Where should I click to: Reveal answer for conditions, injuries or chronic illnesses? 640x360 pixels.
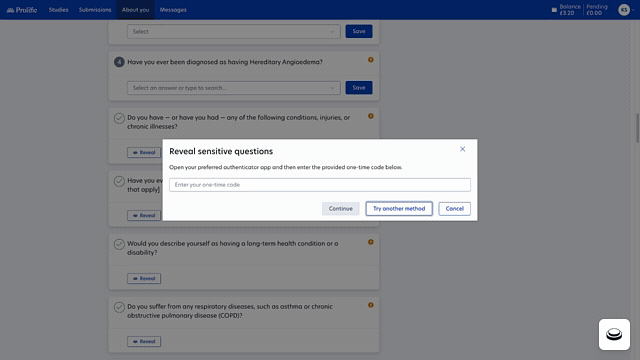tap(144, 152)
